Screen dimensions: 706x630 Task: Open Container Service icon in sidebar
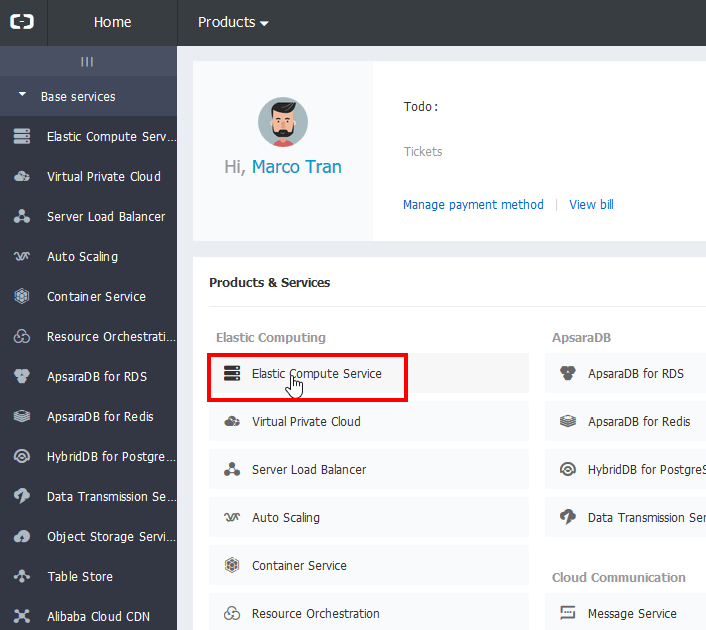click(x=22, y=297)
